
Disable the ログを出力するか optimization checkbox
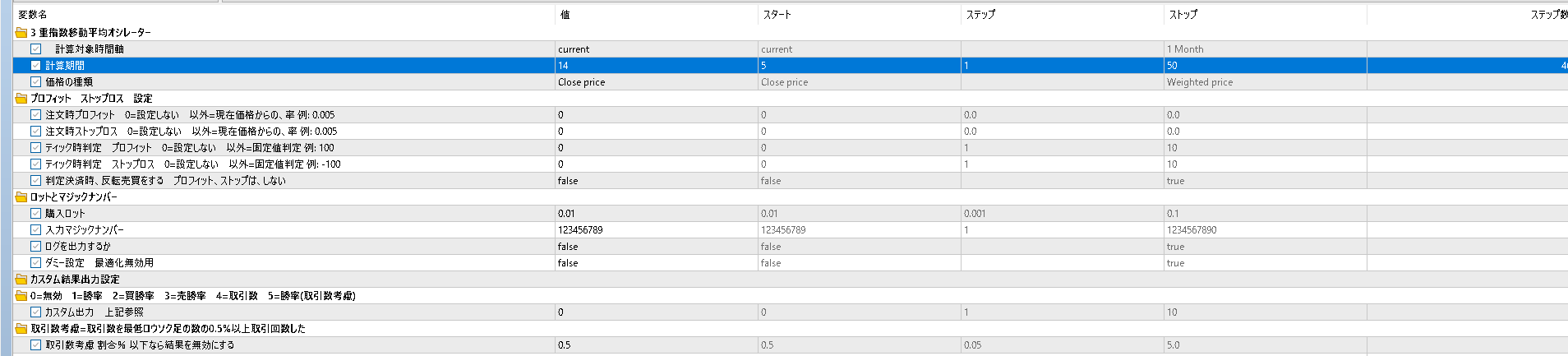(x=36, y=247)
